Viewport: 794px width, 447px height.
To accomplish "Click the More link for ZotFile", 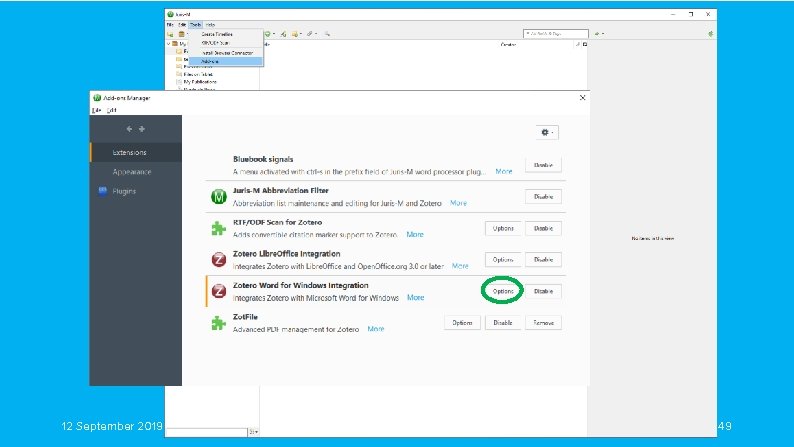I will tap(376, 329).
